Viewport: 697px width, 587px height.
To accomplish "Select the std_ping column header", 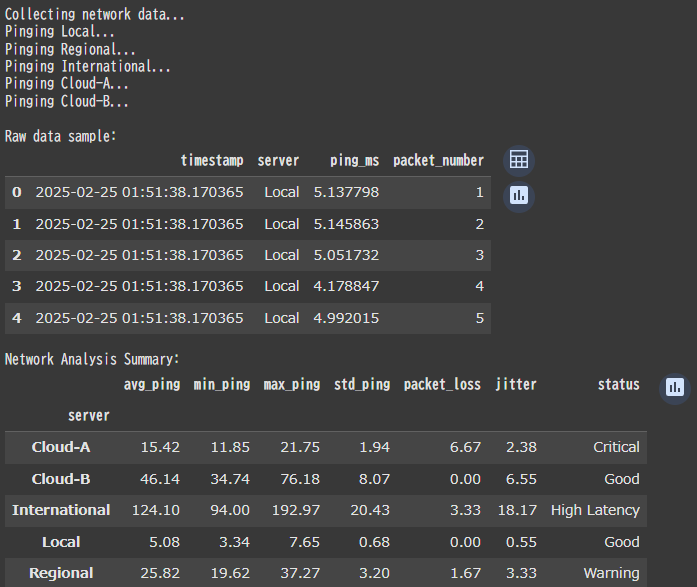I will click(362, 384).
